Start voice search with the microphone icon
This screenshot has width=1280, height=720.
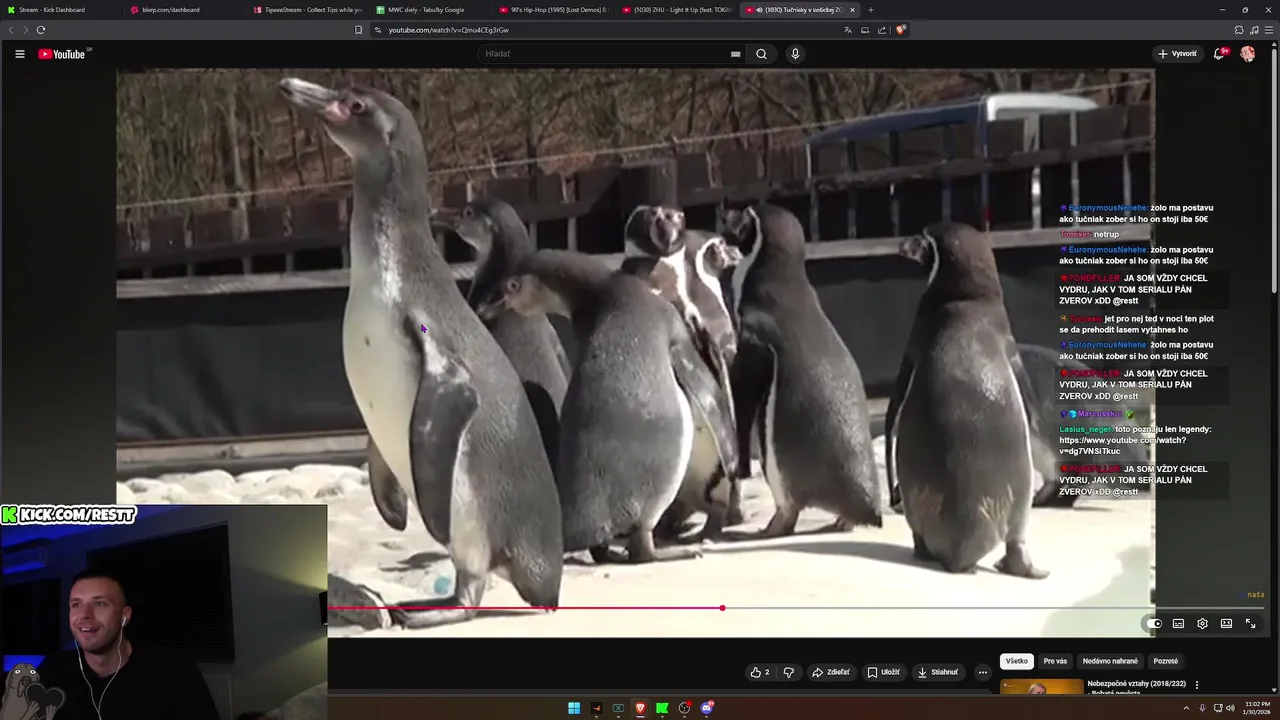pyautogui.click(x=795, y=54)
